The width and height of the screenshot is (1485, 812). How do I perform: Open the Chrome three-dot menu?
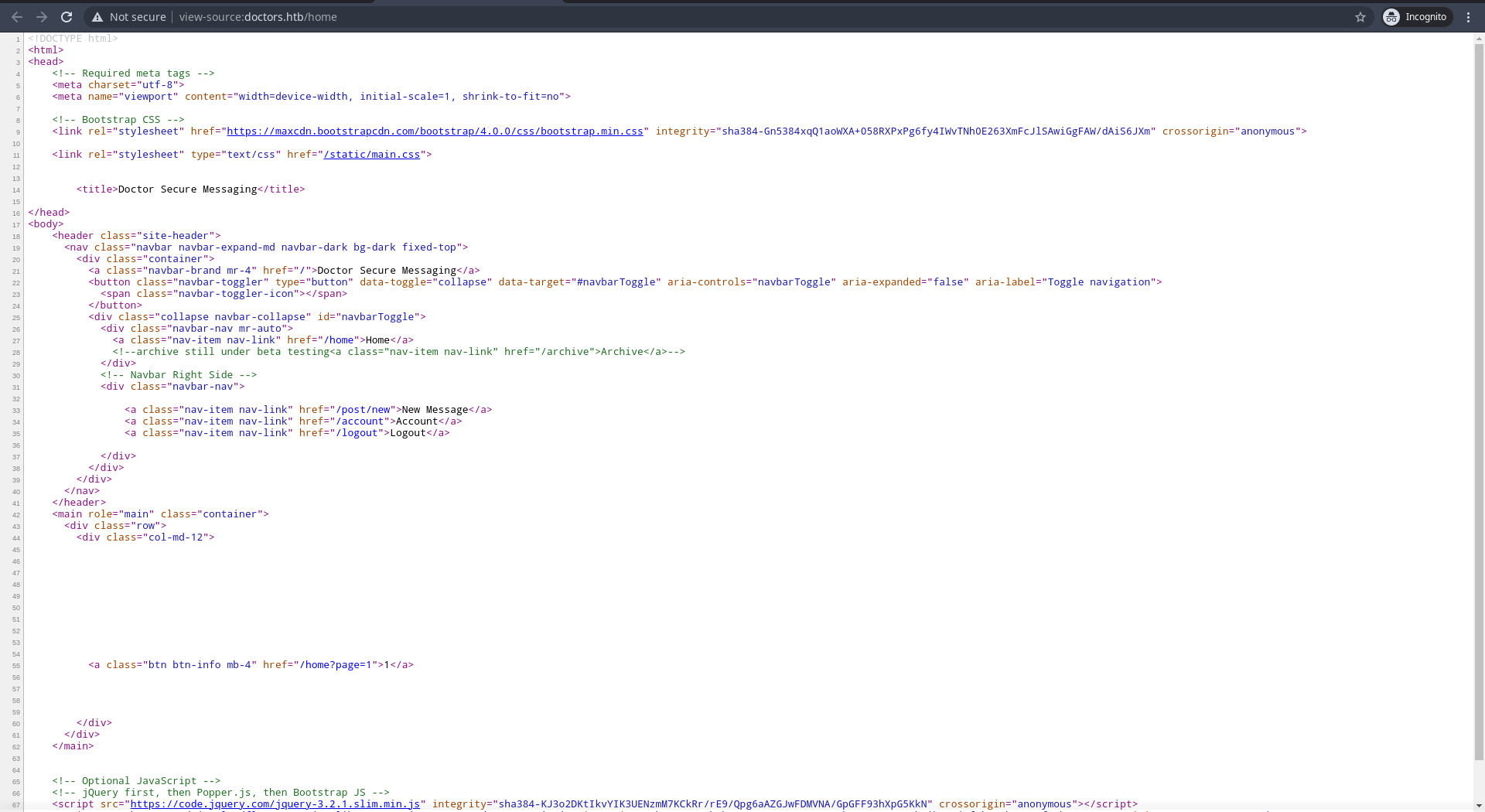(1468, 17)
